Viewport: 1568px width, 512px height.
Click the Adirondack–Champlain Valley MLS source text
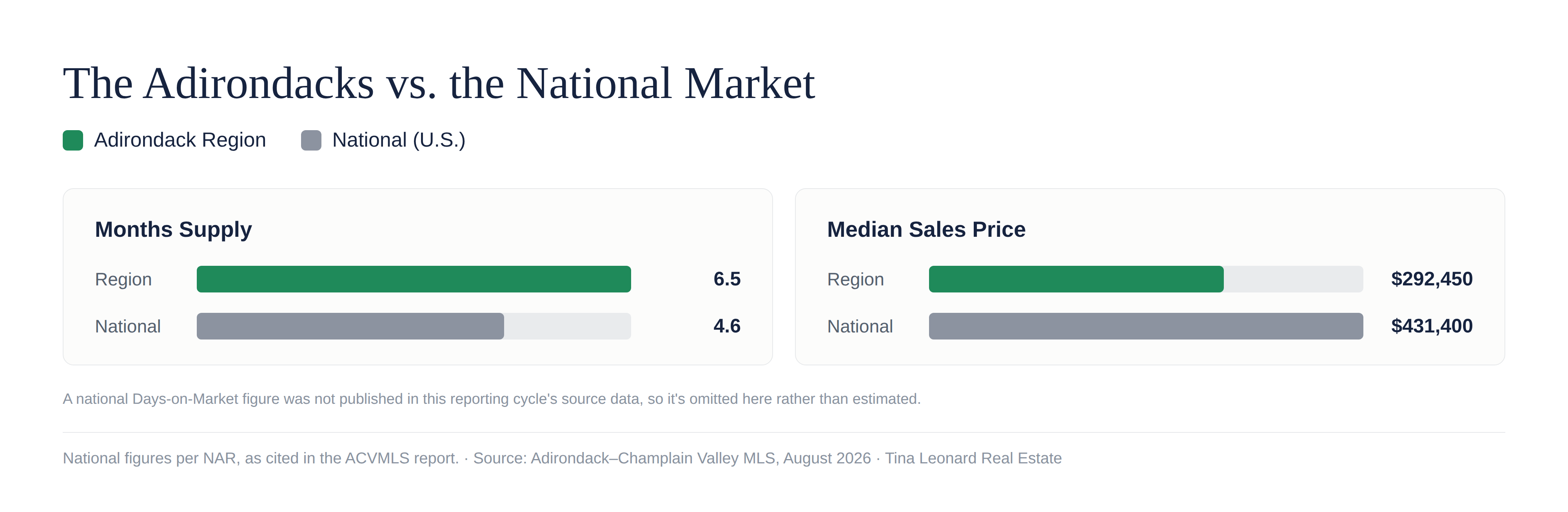tap(672, 458)
